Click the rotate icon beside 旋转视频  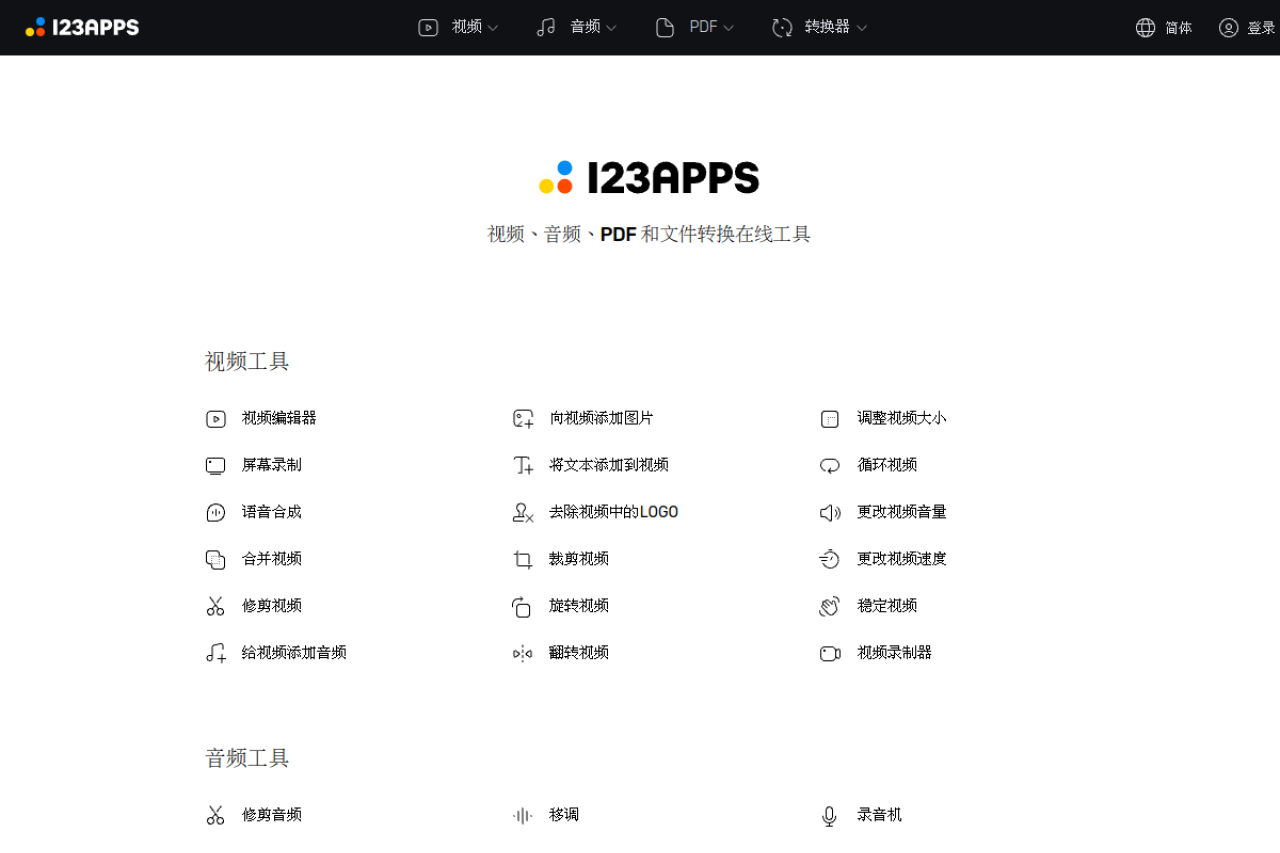(522, 606)
